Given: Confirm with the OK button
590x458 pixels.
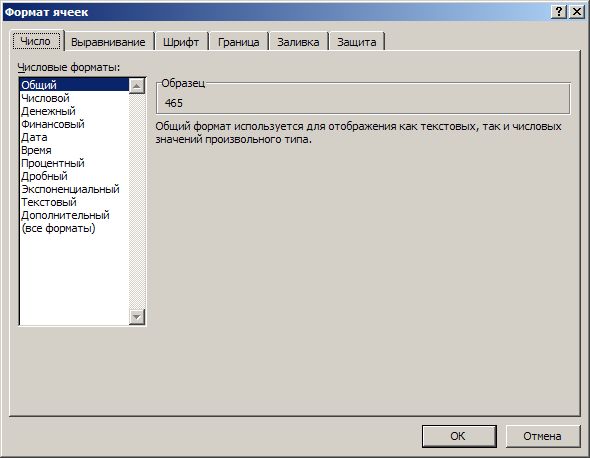Looking at the screenshot, I should coord(459,436).
